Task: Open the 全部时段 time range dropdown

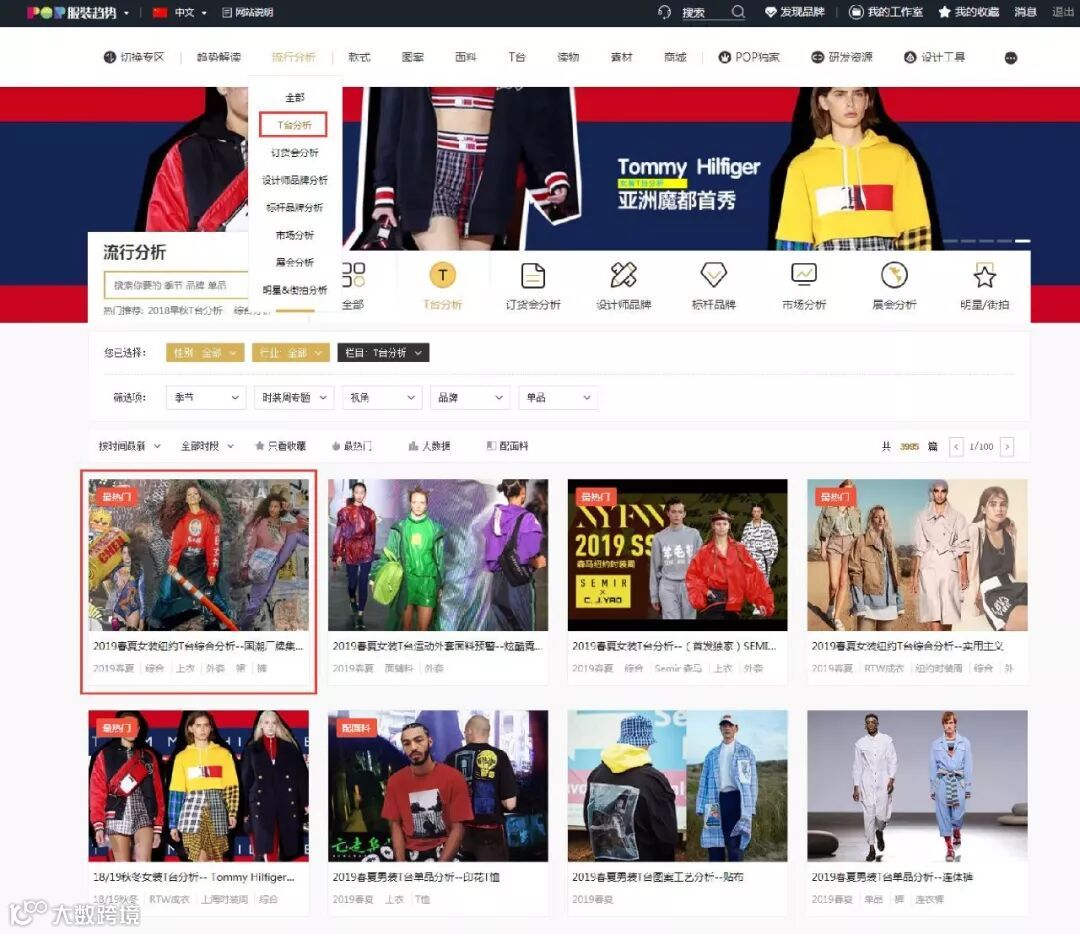Action: pos(207,446)
